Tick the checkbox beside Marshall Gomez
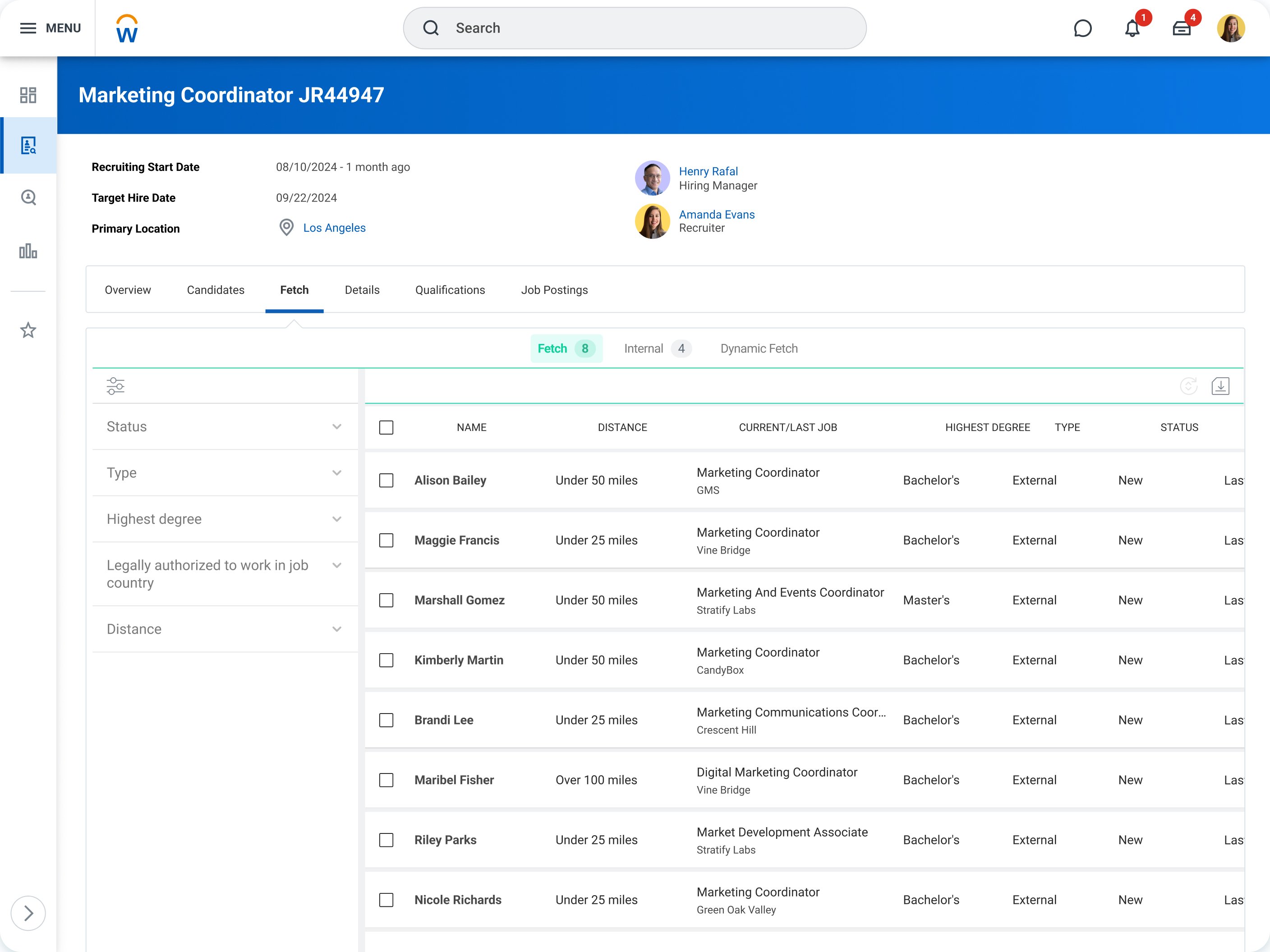This screenshot has height=952, width=1270. 386,600
